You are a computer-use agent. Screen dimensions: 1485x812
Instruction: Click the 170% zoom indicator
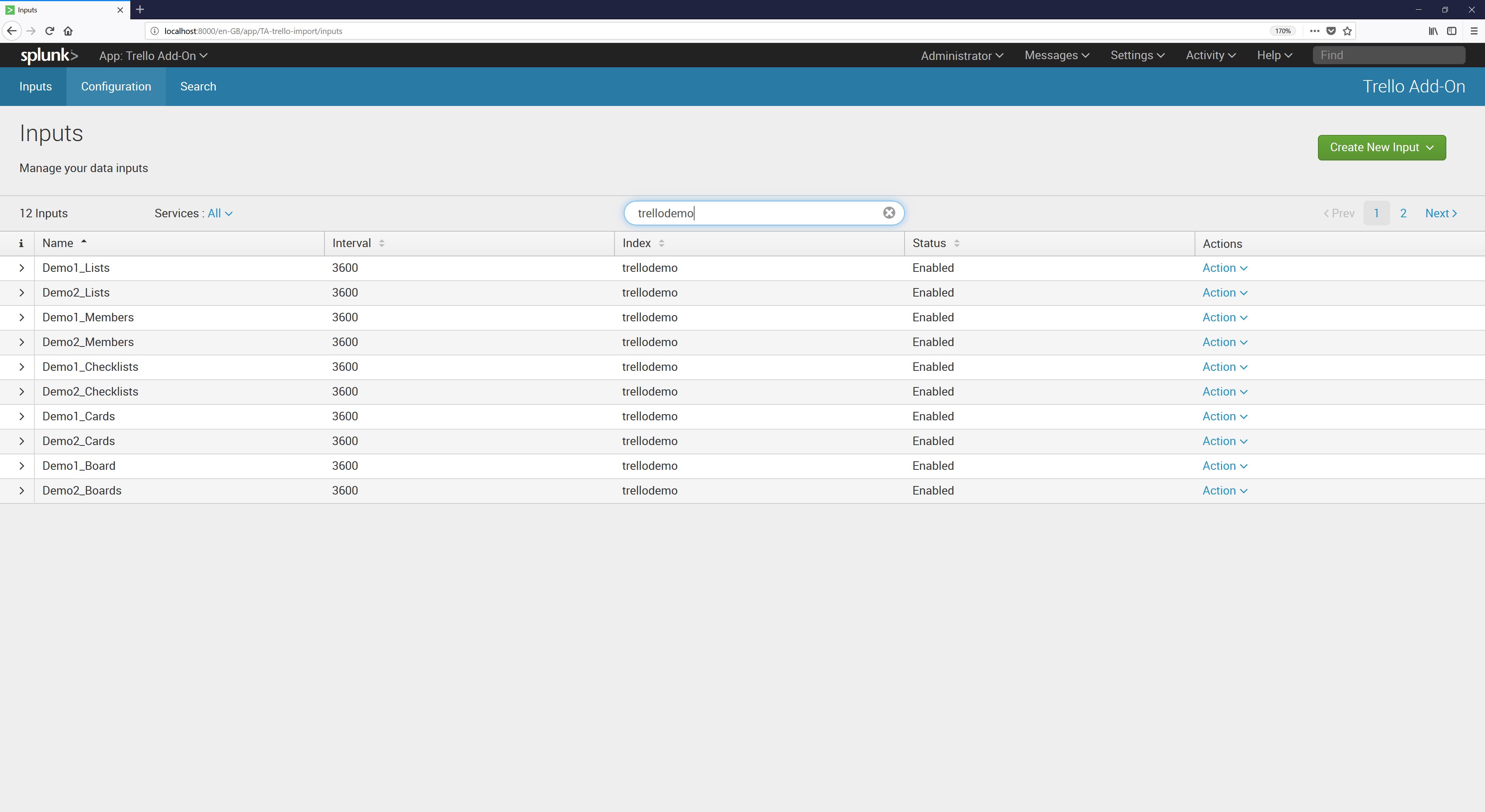click(1283, 31)
